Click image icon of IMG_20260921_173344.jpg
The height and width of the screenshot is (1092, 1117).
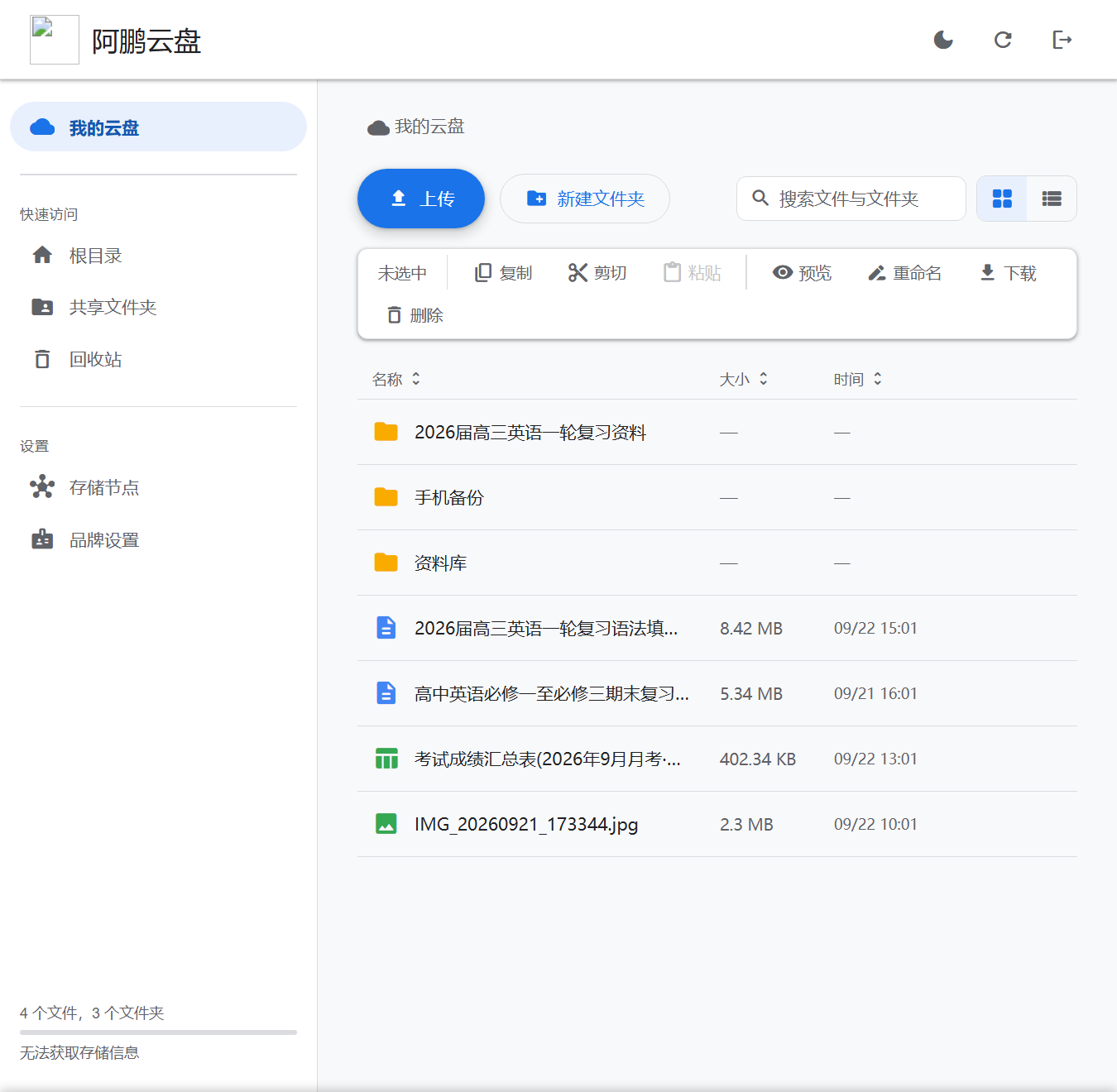click(x=386, y=824)
